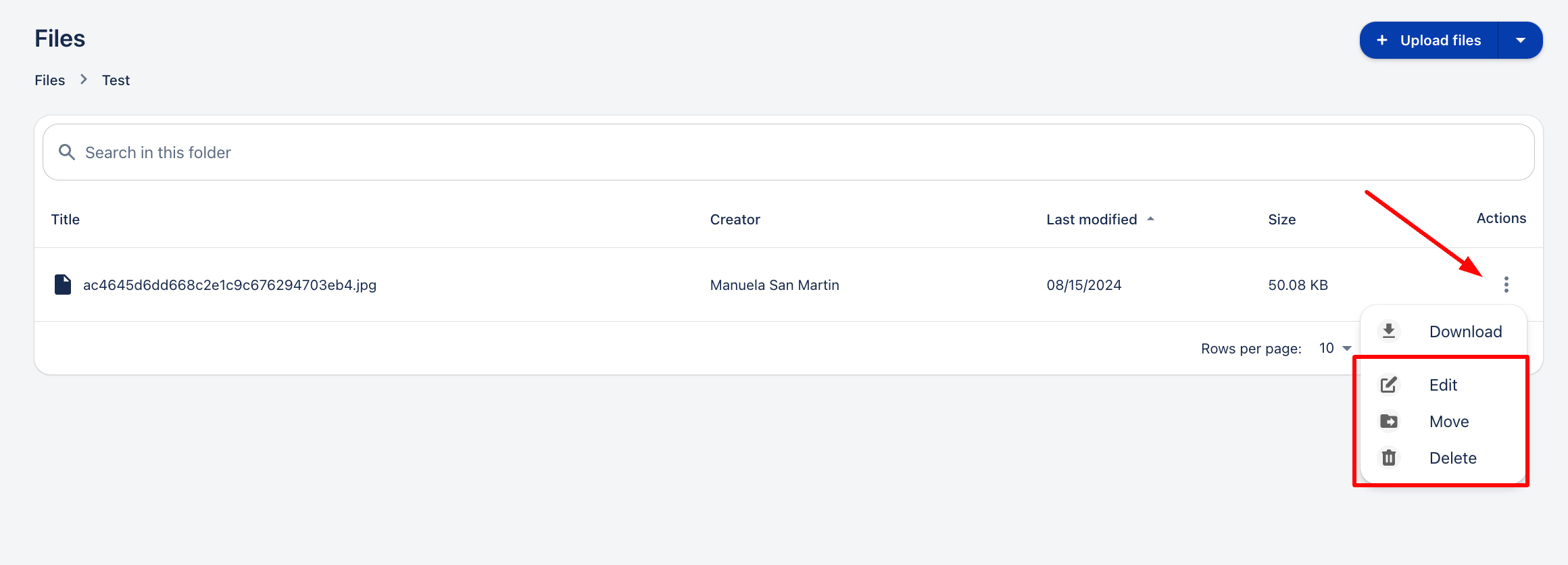
Task: Click the magnifying glass search icon
Action: [66, 152]
